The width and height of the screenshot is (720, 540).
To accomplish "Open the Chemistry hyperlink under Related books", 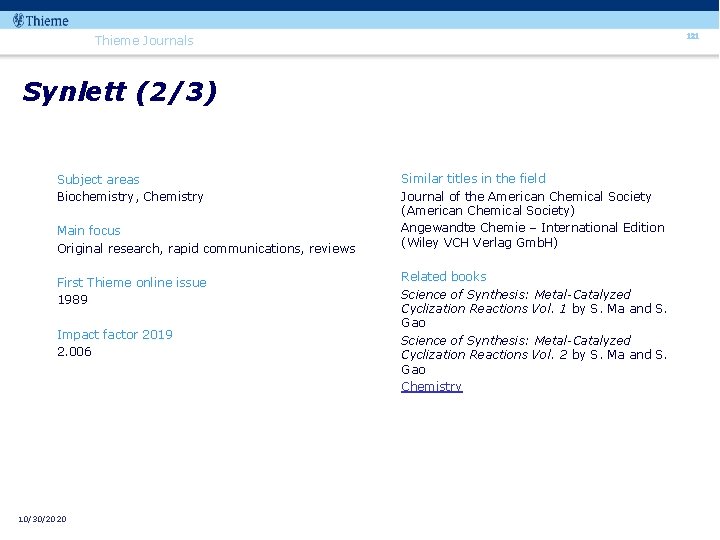I will point(432,387).
